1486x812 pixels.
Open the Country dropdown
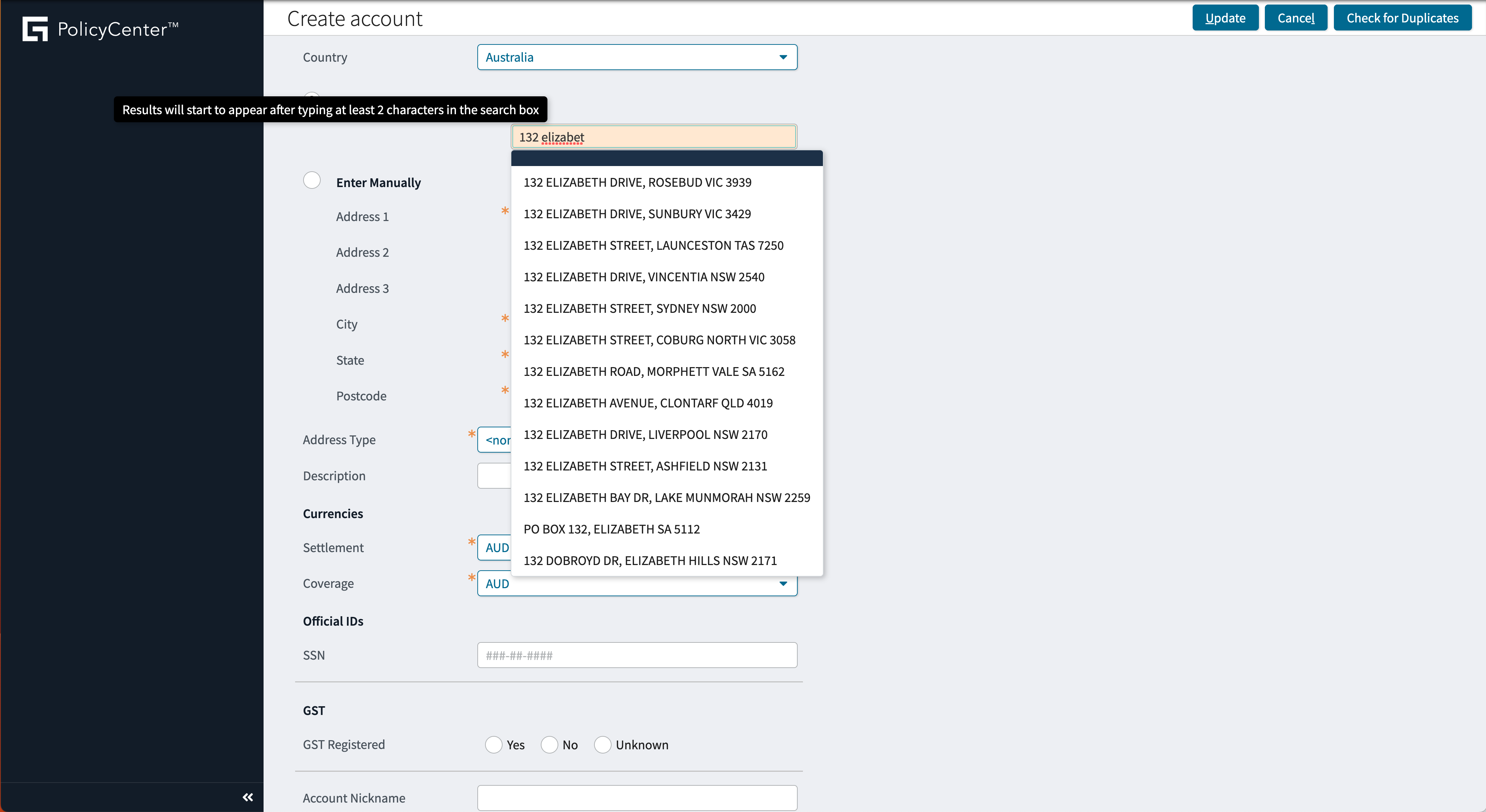637,57
